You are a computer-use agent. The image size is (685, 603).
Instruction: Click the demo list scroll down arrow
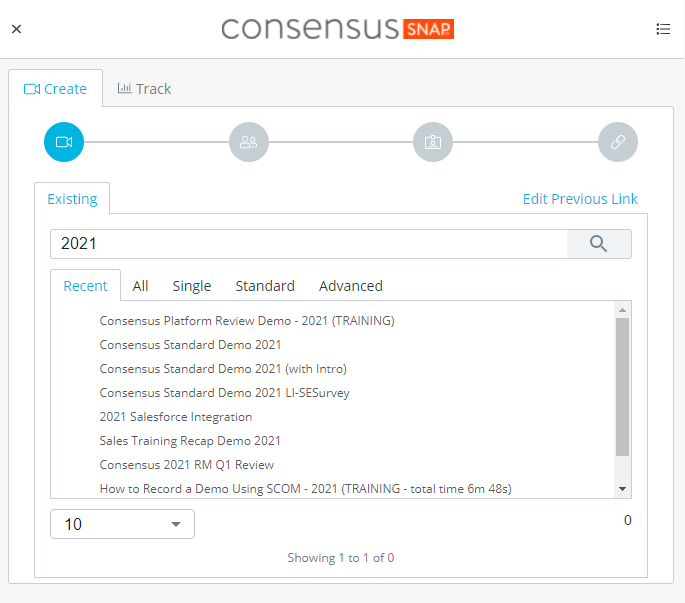click(x=623, y=489)
